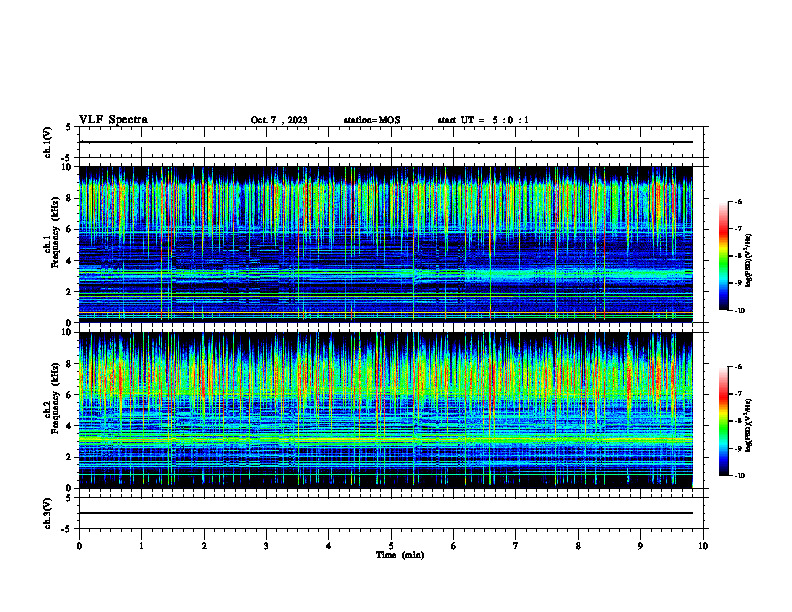Click ch.1 frequency axis tick "8"
Image resolution: width=792 pixels, height=612 pixels.
pyautogui.click(x=70, y=198)
